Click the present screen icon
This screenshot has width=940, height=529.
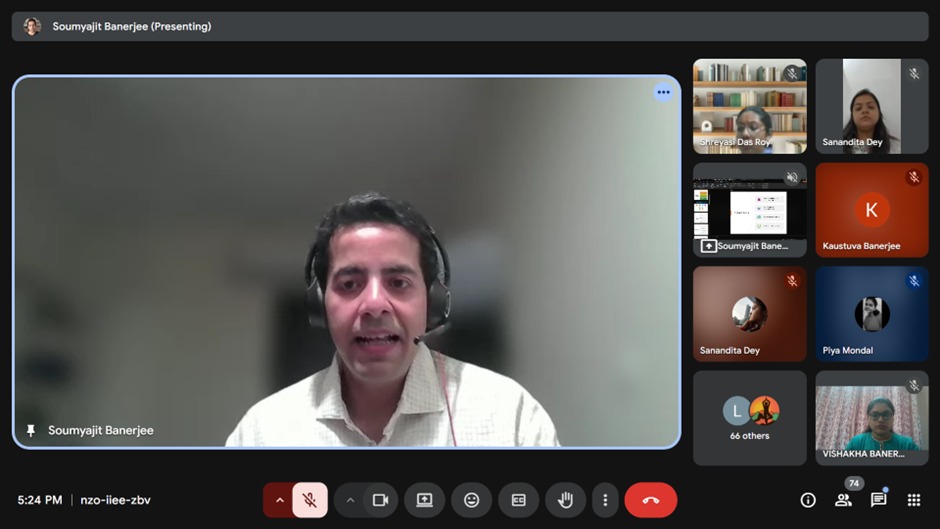coord(424,500)
